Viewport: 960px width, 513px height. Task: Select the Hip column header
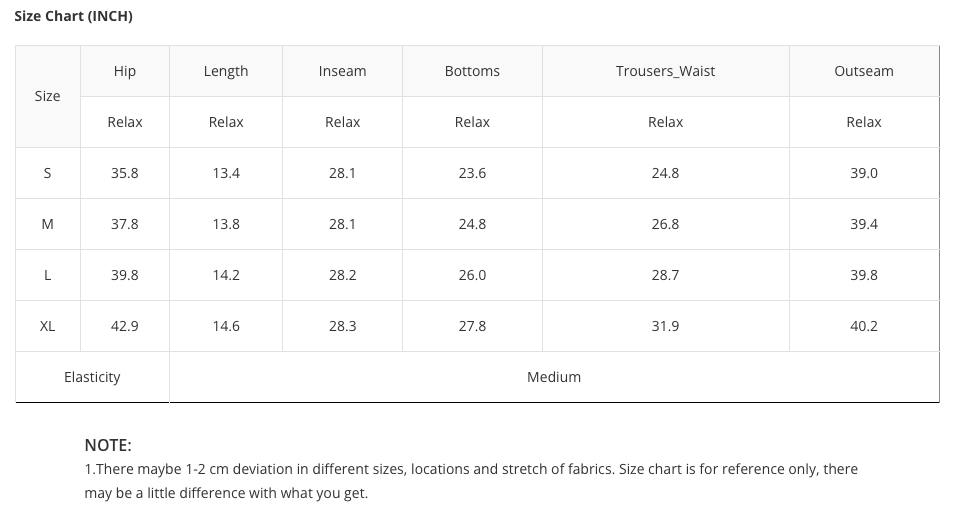pyautogui.click(x=125, y=71)
